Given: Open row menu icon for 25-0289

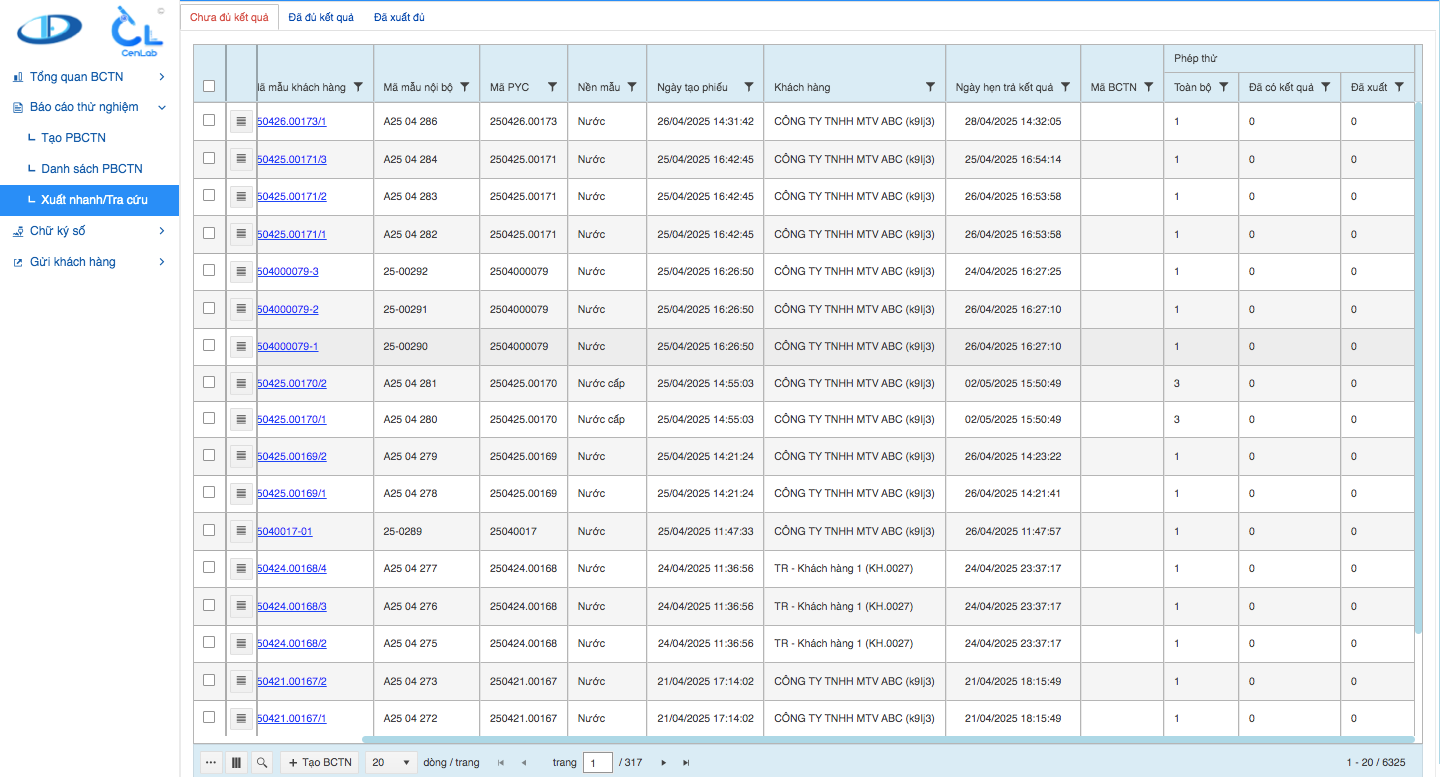Looking at the screenshot, I should 241,531.
